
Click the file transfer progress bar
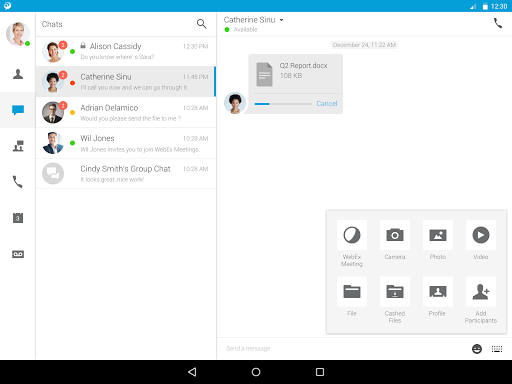(283, 104)
